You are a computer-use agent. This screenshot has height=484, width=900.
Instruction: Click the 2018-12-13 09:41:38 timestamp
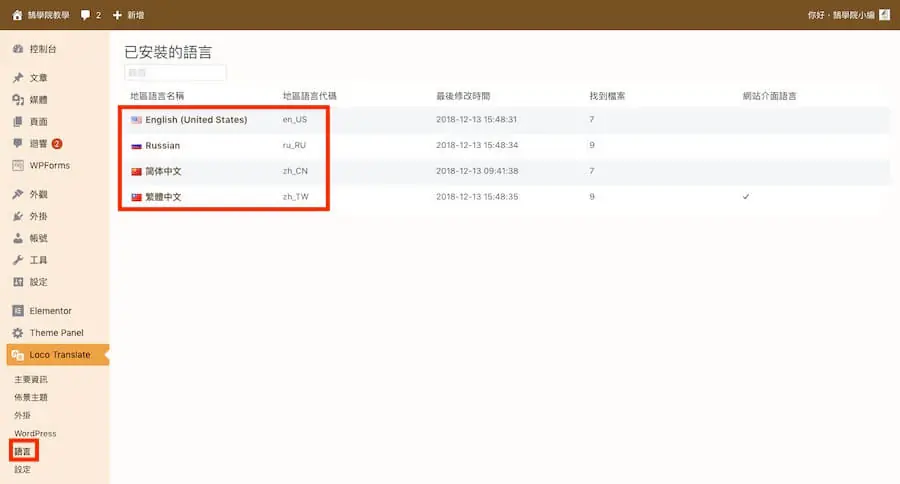pos(477,171)
